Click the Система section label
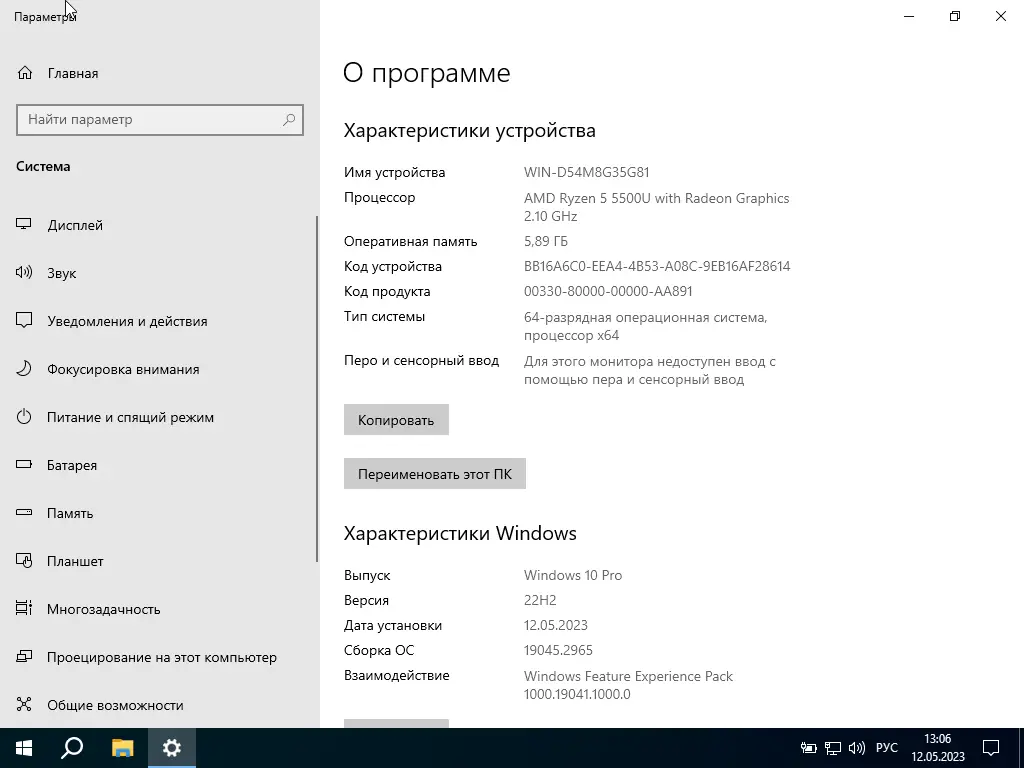The height and width of the screenshot is (768, 1024). click(x=43, y=167)
